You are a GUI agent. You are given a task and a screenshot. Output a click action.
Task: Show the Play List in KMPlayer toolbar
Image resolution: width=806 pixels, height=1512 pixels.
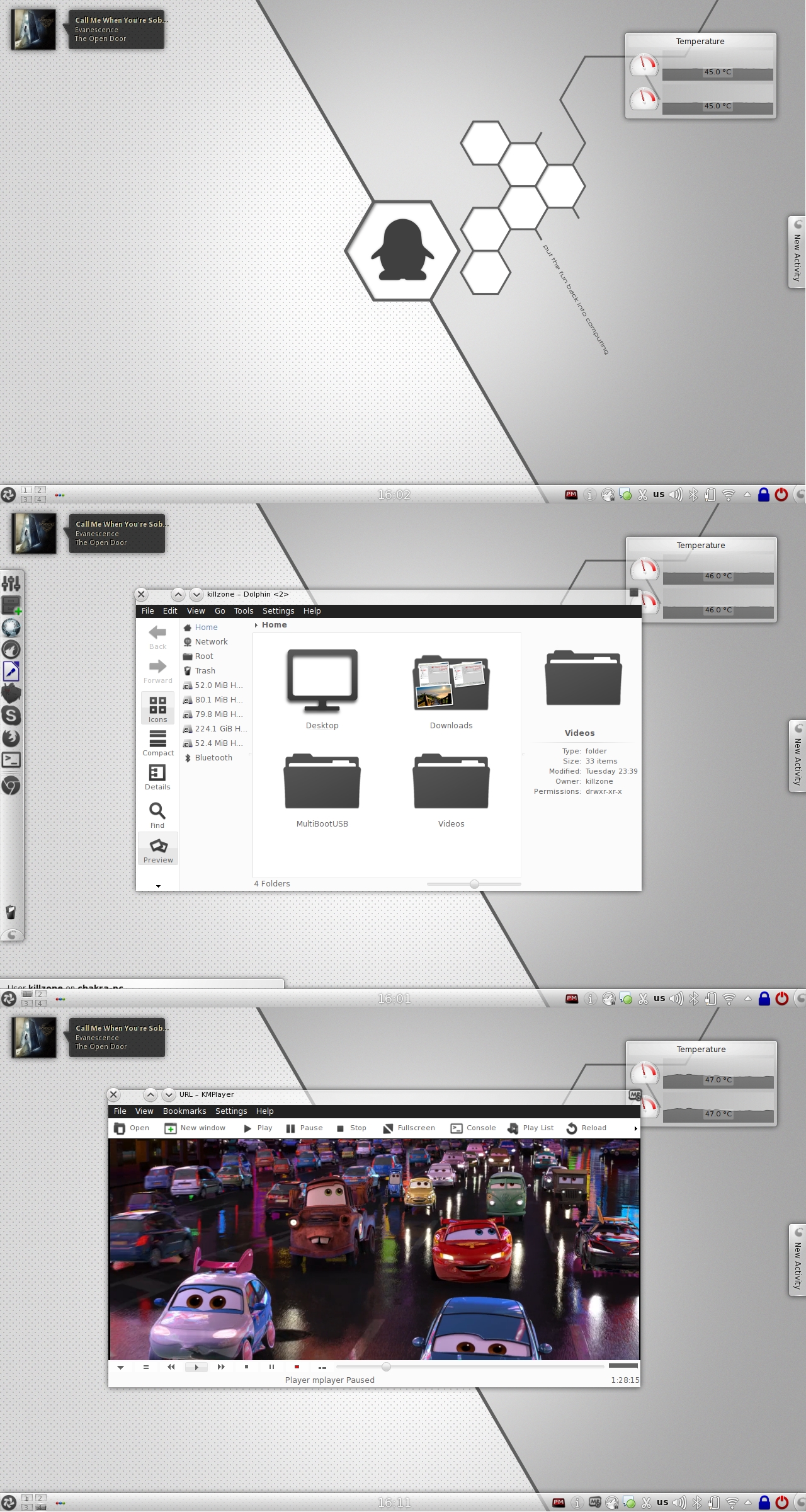531,1128
